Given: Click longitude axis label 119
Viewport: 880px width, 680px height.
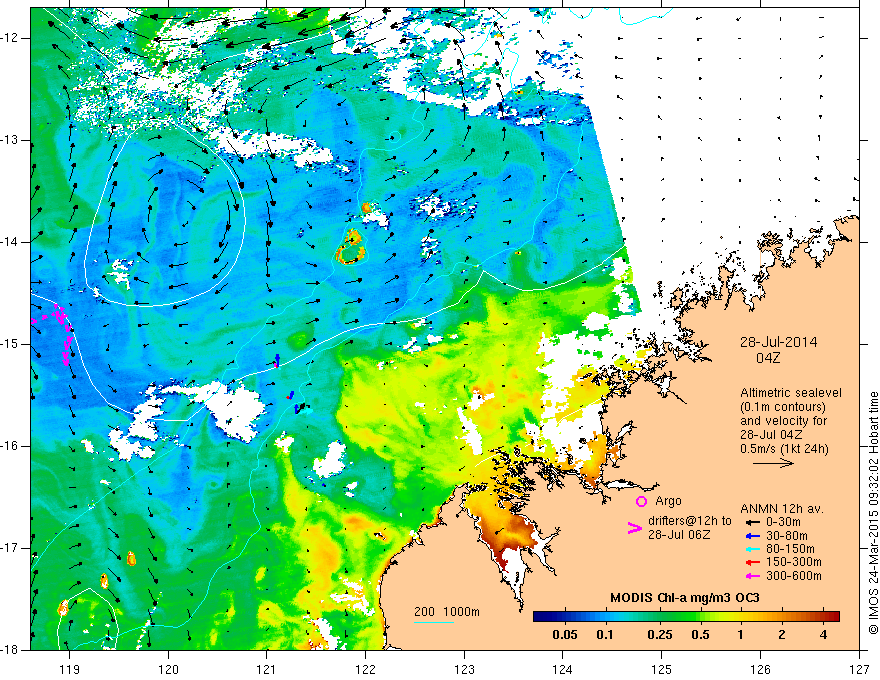Looking at the screenshot, I should pyautogui.click(x=70, y=670).
